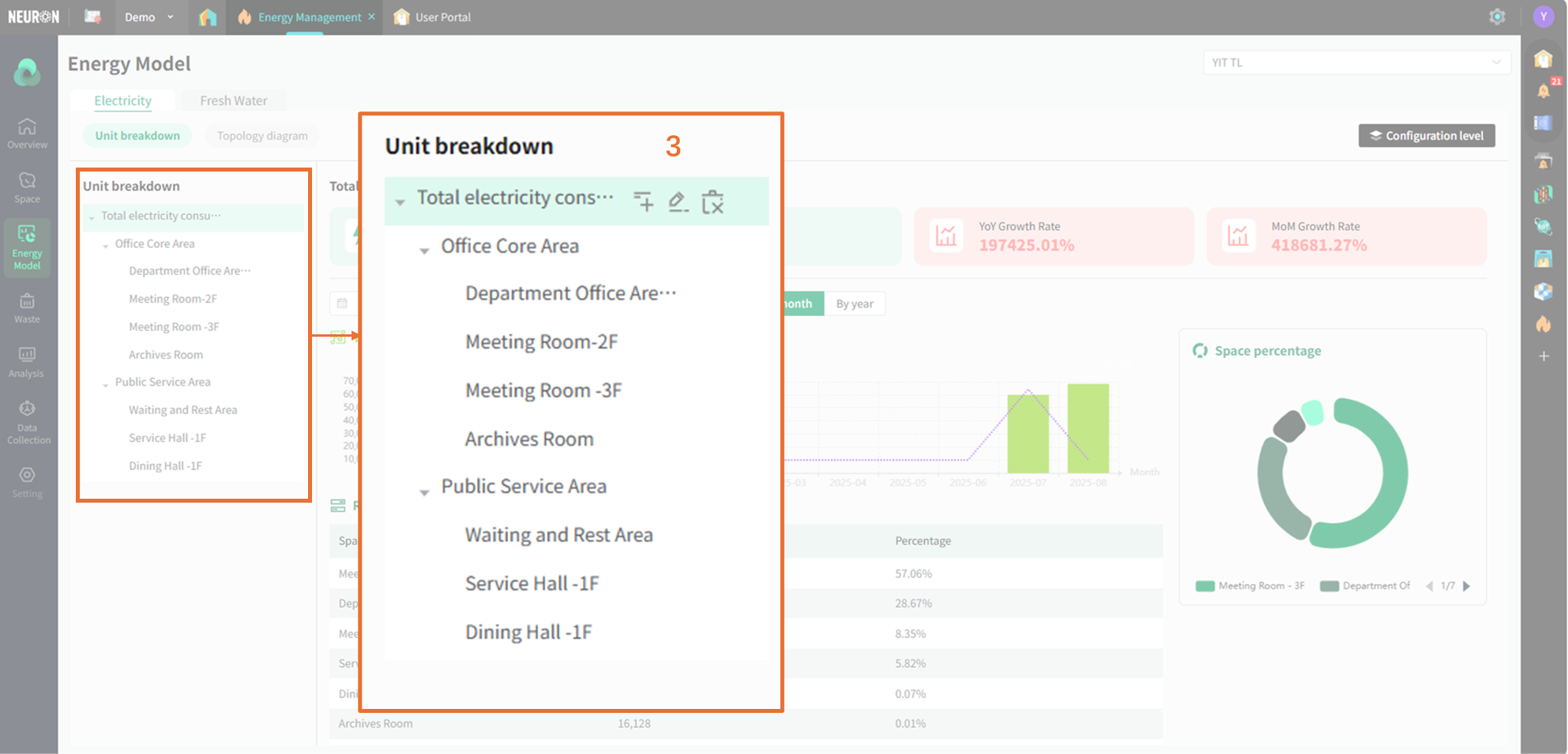Click the Configuration level button

pyautogui.click(x=1426, y=136)
